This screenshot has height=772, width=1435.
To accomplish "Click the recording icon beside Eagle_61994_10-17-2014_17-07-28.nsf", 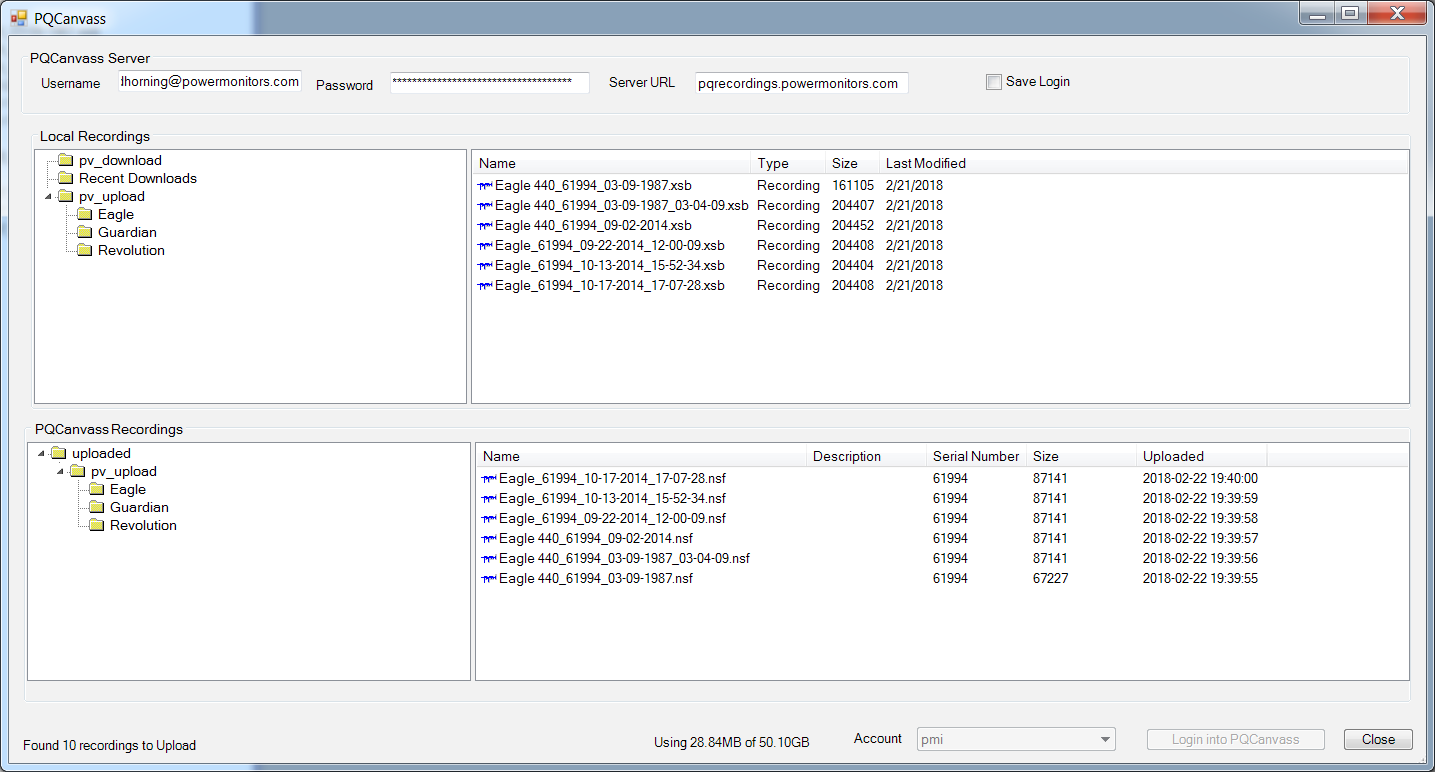I will (487, 478).
